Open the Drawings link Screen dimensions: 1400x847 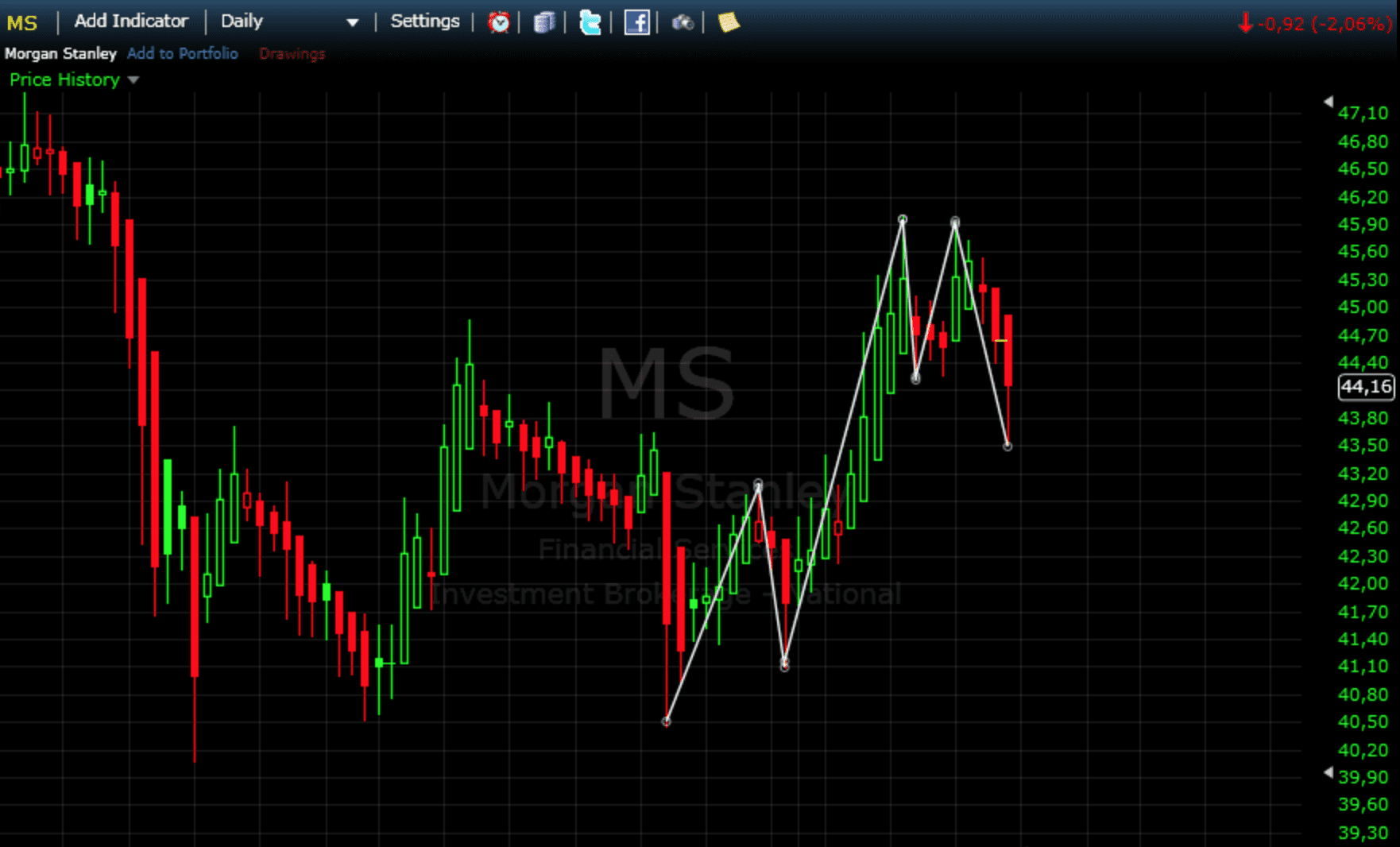point(292,53)
